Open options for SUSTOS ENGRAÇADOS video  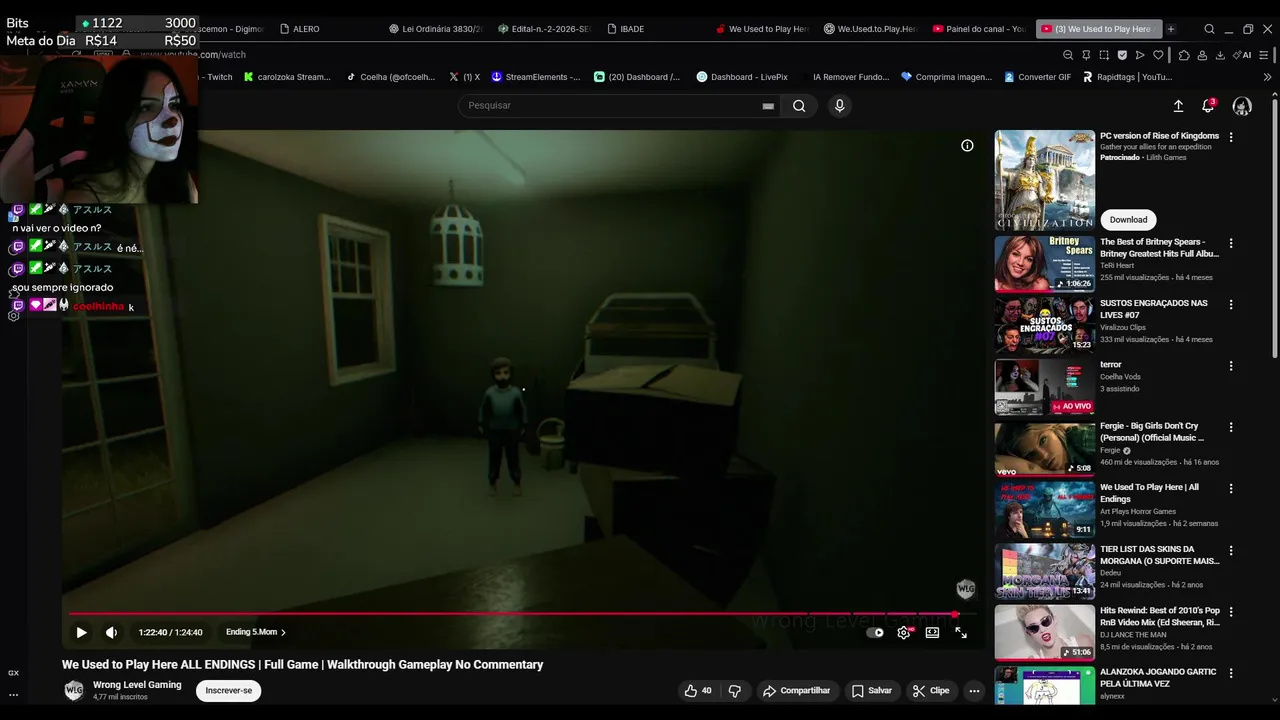pyautogui.click(x=1231, y=304)
